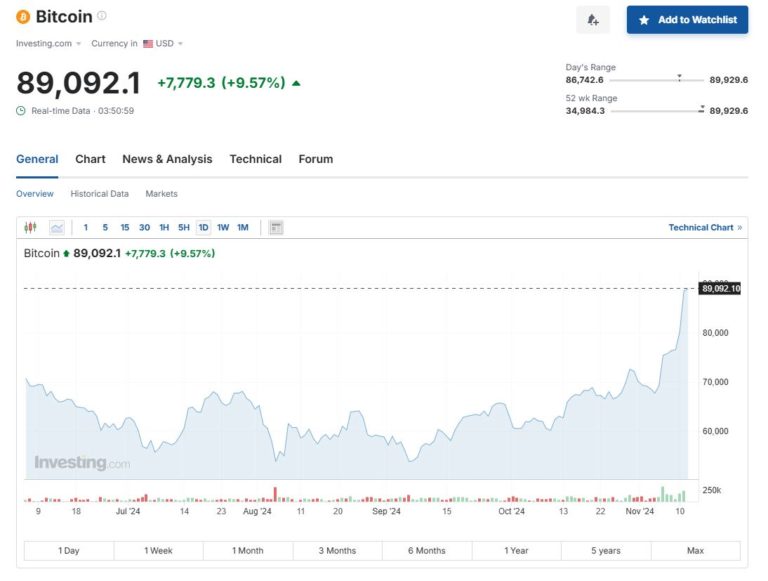The width and height of the screenshot is (768, 581).
Task: Open the Investing.com data source dropdown
Action: coord(48,44)
